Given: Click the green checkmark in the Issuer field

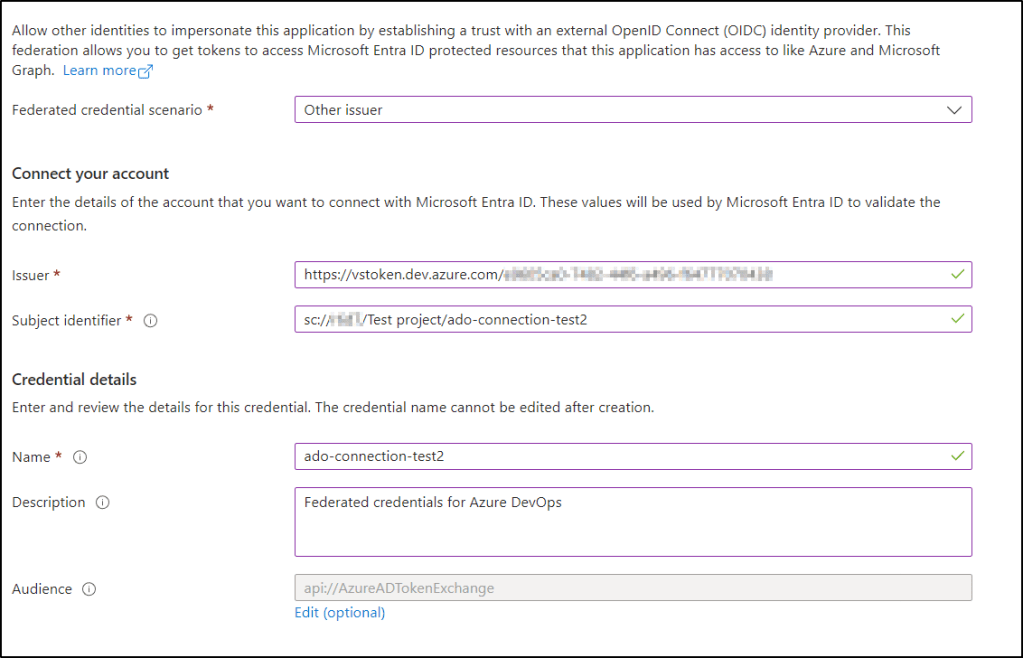Looking at the screenshot, I should coord(958,274).
